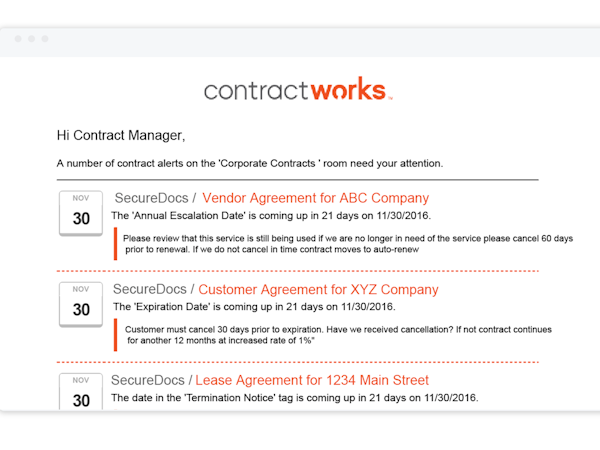600x450 pixels.
Task: Open Vendor Agreement for ABC Company link
Action: [x=315, y=198]
